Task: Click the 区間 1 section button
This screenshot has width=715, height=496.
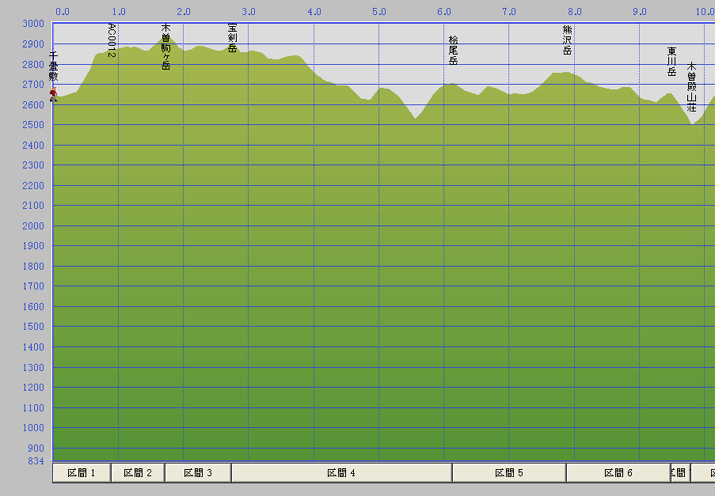Action: (81, 473)
